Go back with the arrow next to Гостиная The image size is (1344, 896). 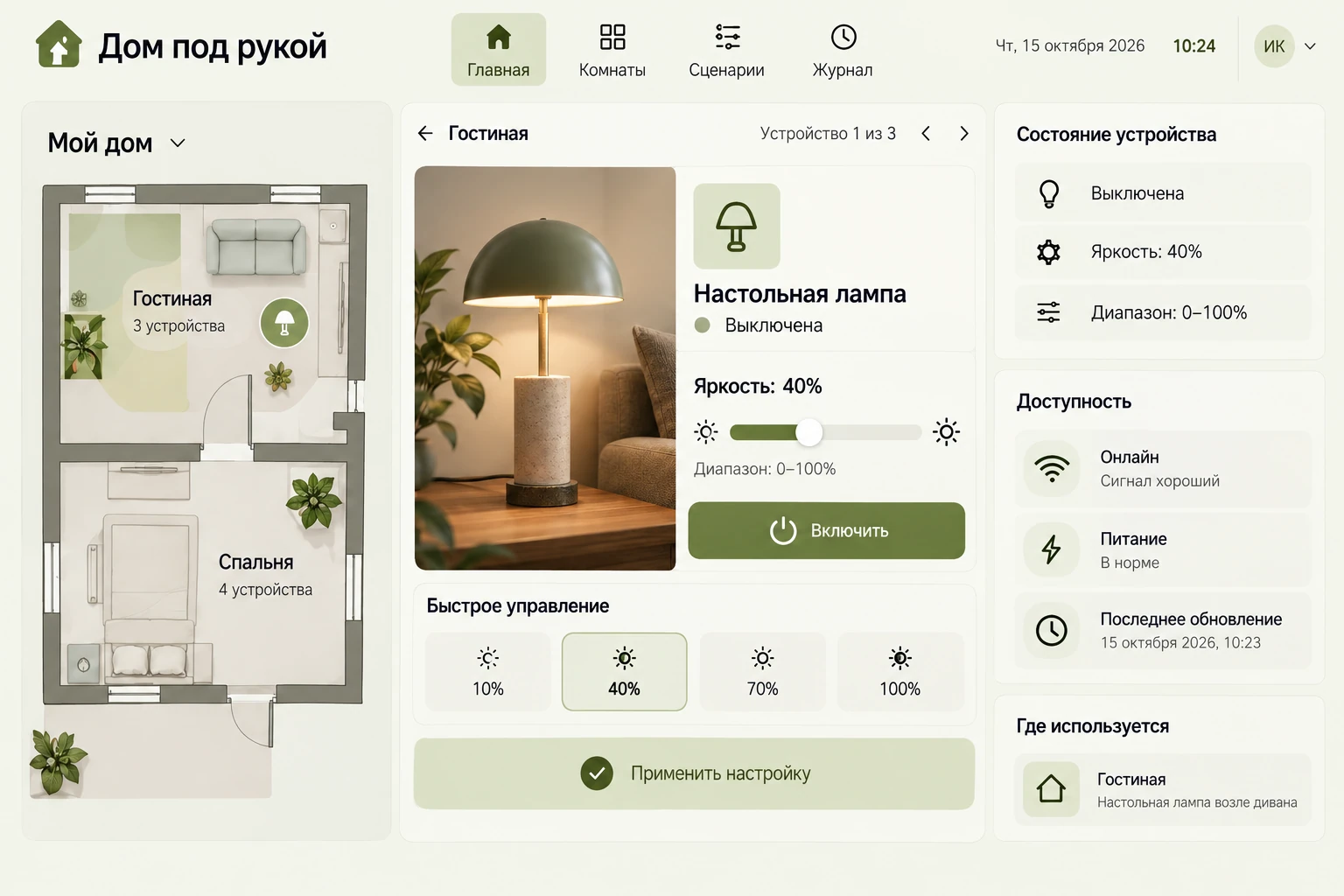(425, 133)
